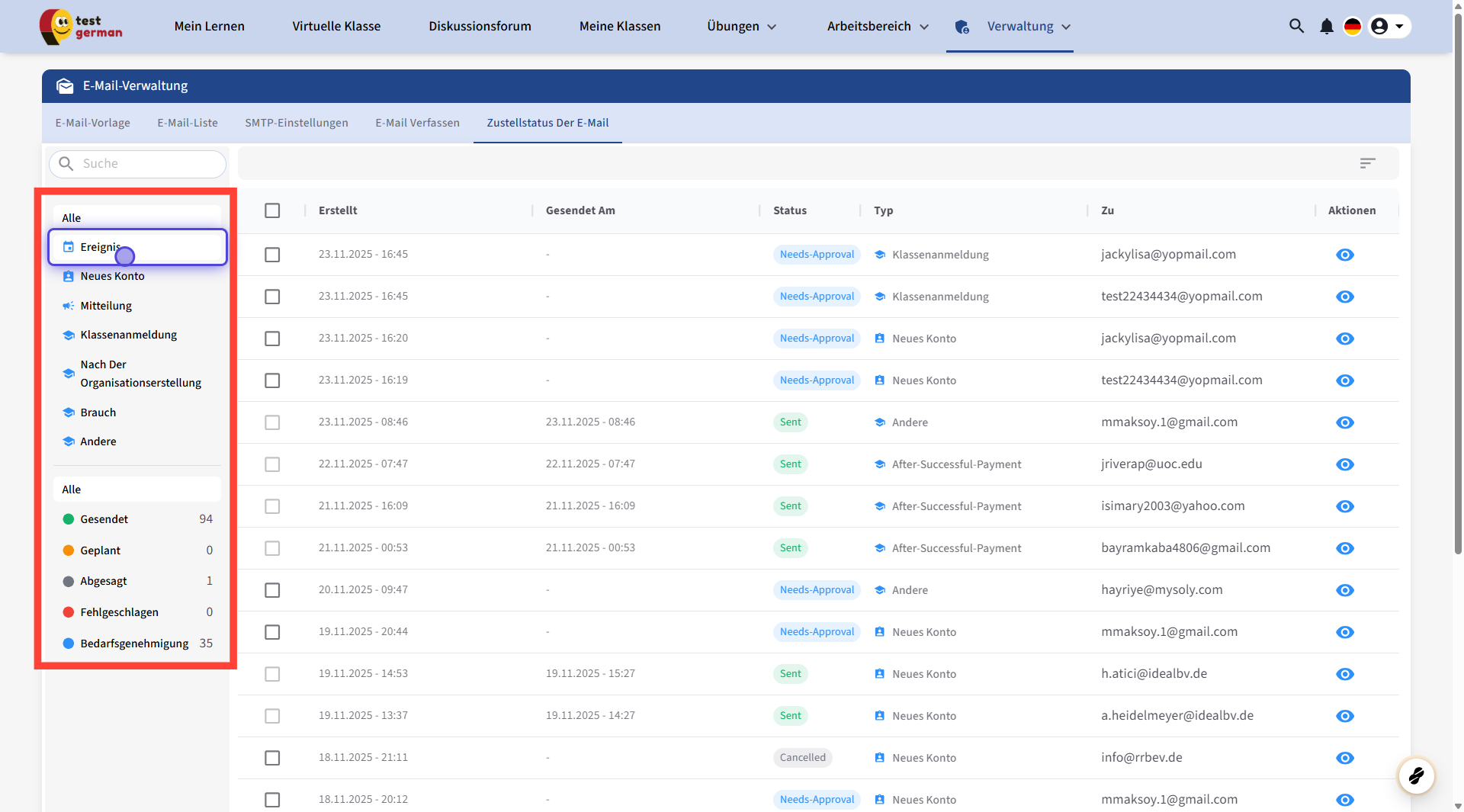The width and height of the screenshot is (1464, 812).
Task: Click the German flag language icon
Action: 1353,27
